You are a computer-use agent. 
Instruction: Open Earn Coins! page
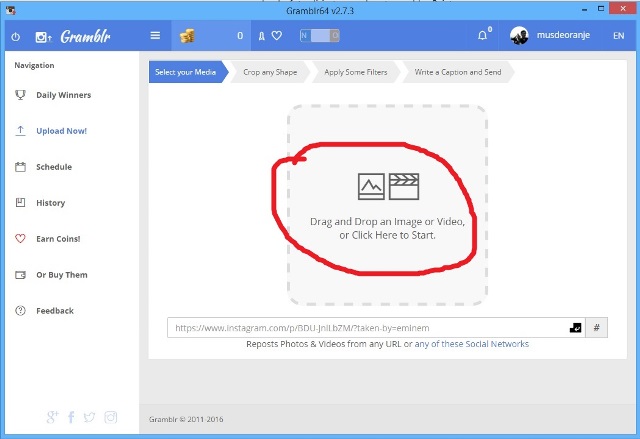(x=58, y=239)
